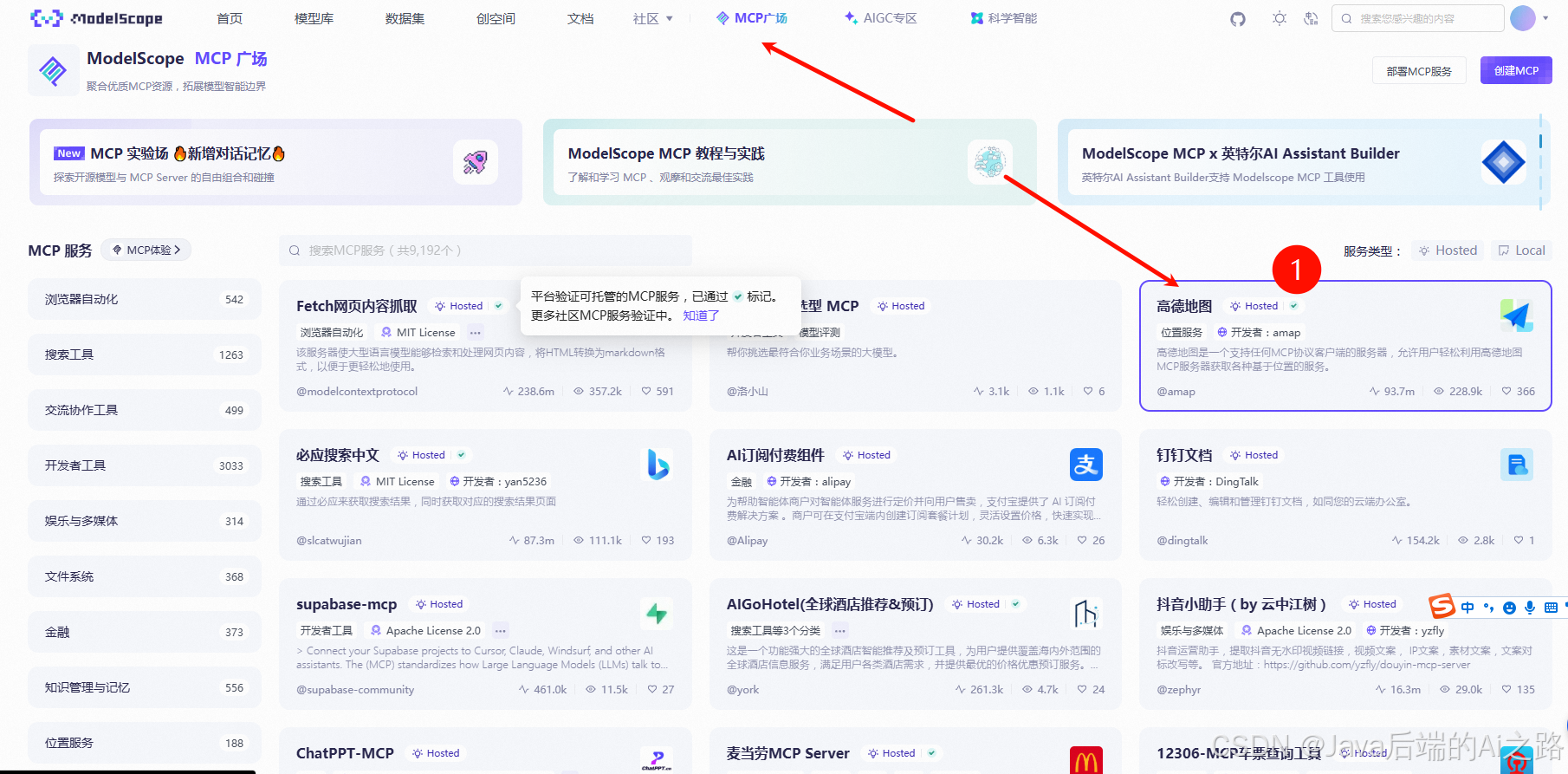Click the heart icon on AIGoHotel card
This screenshot has width=1568, height=774.
[1082, 690]
